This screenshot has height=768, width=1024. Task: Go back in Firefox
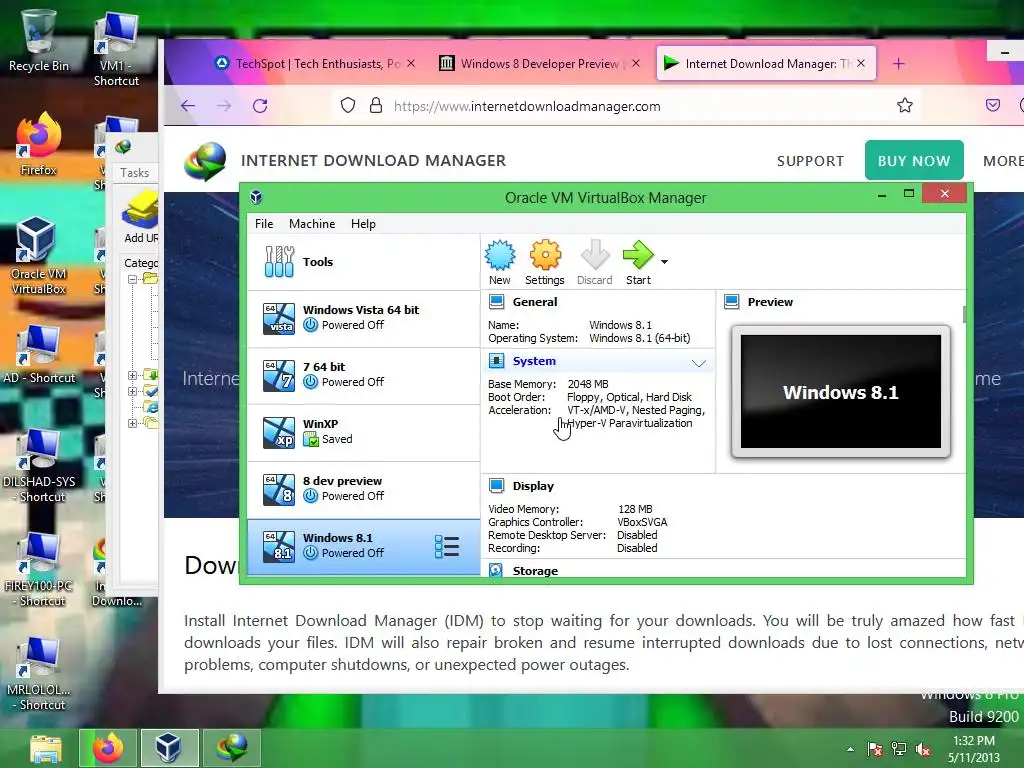(x=188, y=106)
